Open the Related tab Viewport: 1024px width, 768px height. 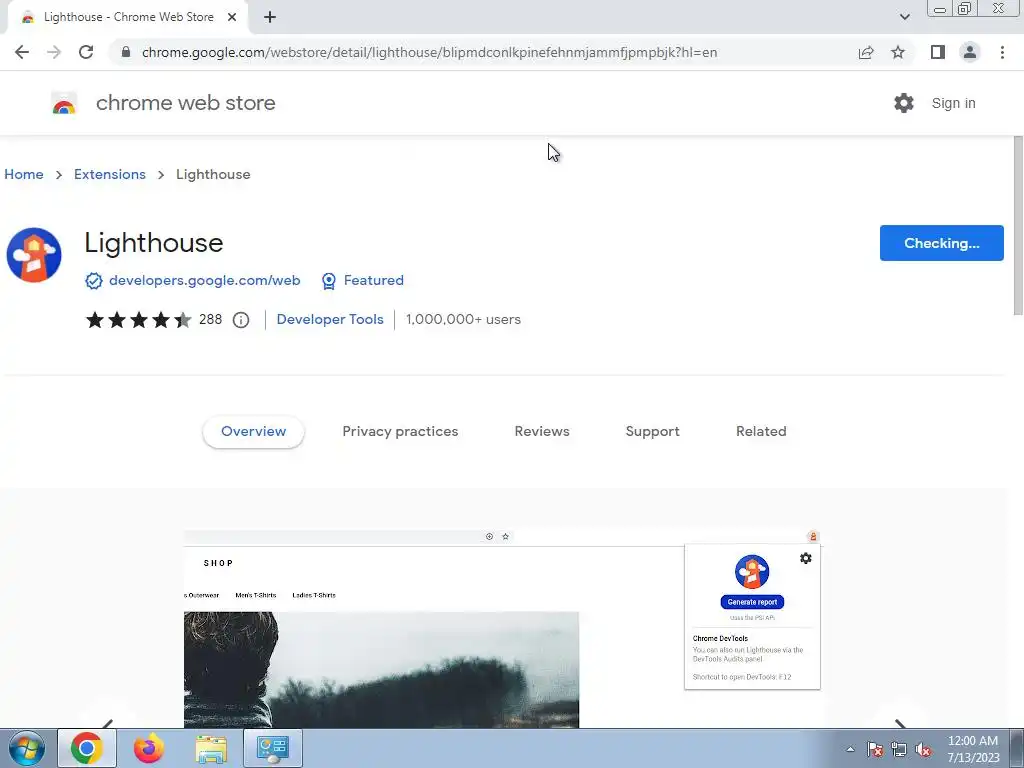[x=761, y=432]
